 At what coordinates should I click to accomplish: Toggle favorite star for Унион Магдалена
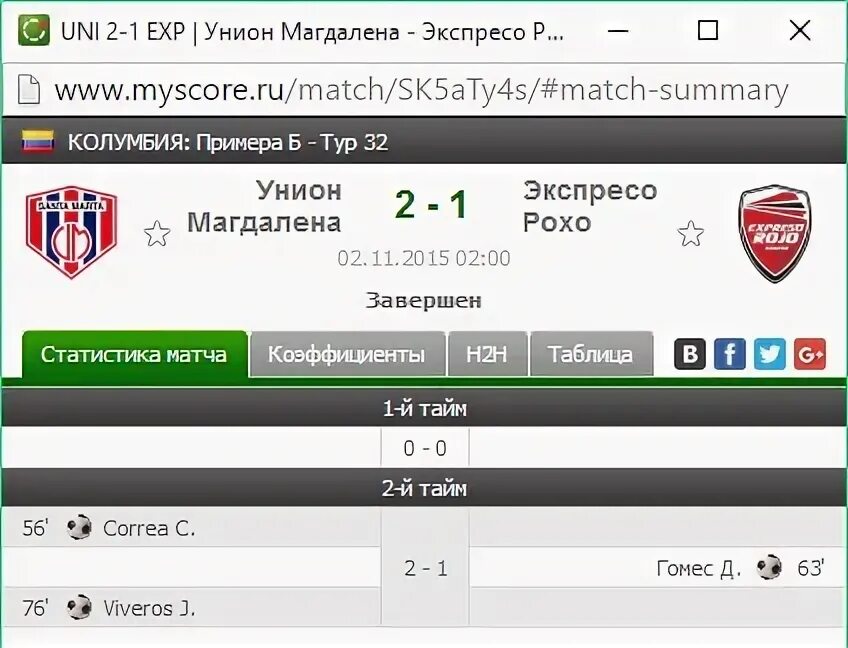pyautogui.click(x=157, y=234)
